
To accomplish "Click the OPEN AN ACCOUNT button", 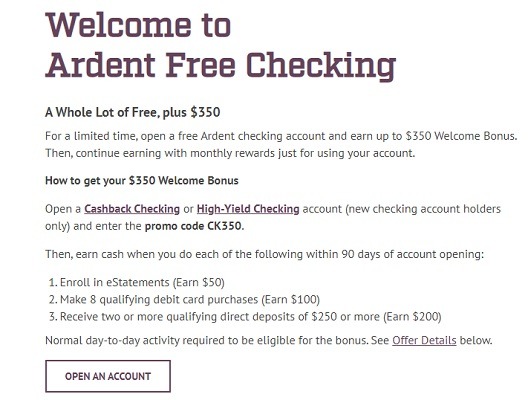I will 108,376.
